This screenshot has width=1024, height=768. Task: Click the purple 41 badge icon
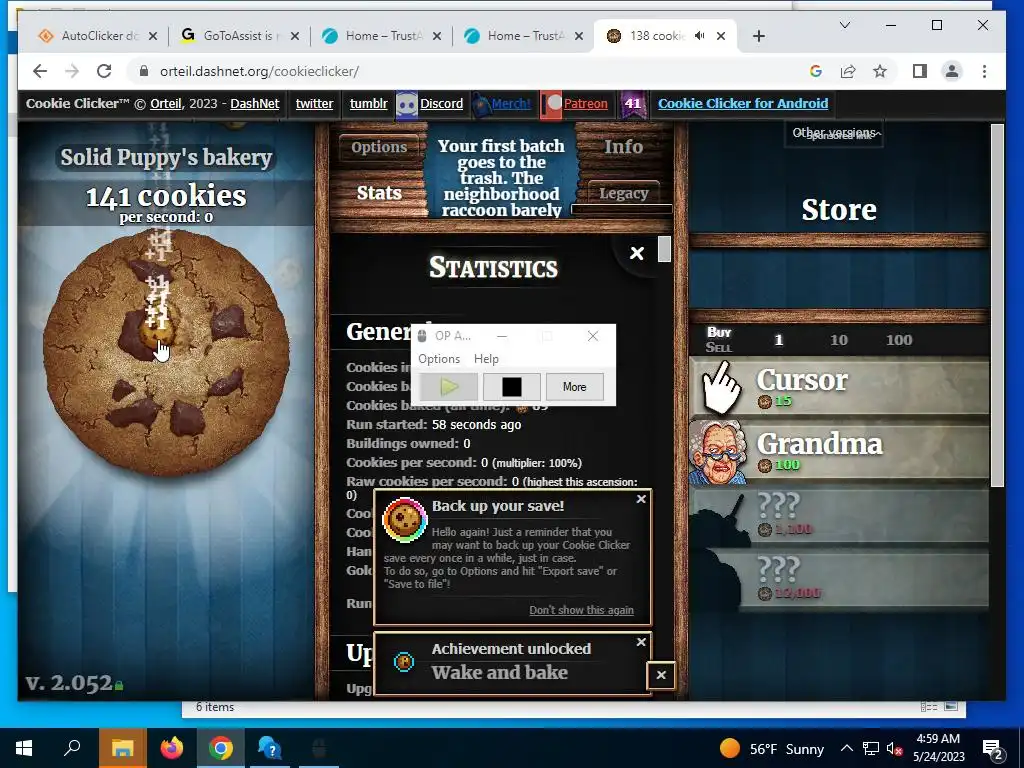(x=633, y=104)
